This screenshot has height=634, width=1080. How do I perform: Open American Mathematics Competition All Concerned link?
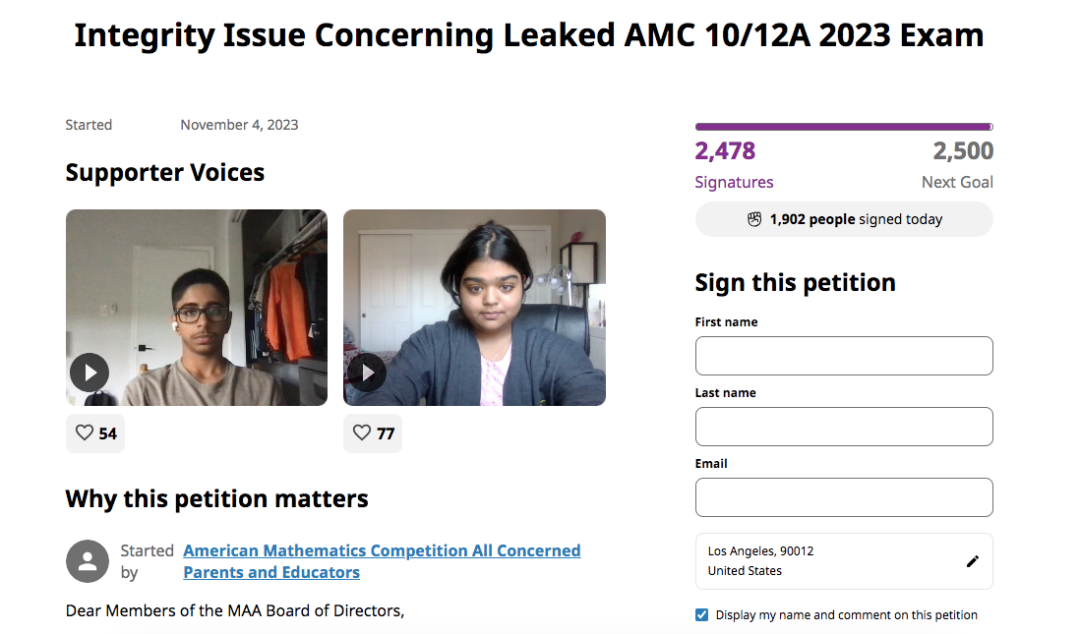tap(382, 551)
